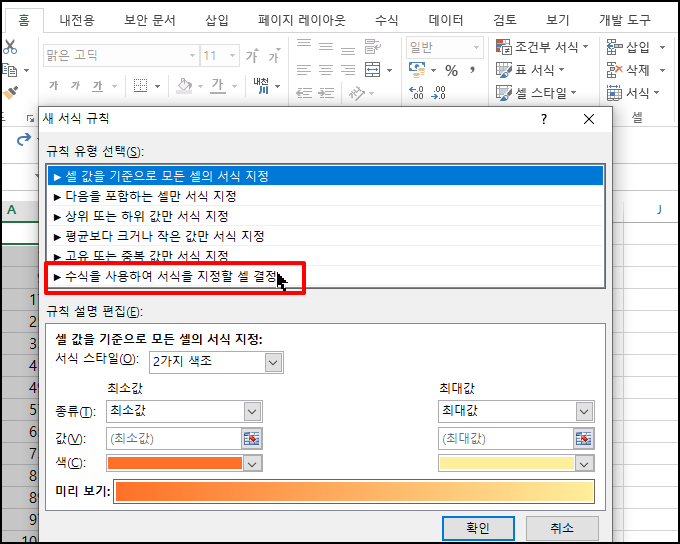Align text right icon
The width and height of the screenshot is (680, 544).
coord(348,69)
